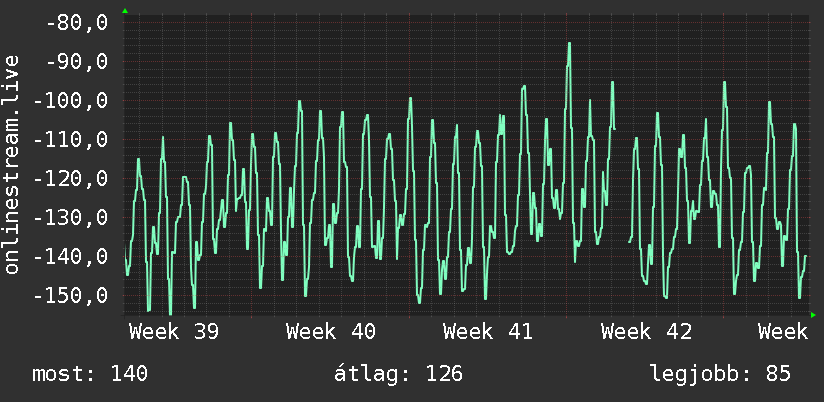
Task: Click the '-90,0' y-axis value
Action: [78, 61]
